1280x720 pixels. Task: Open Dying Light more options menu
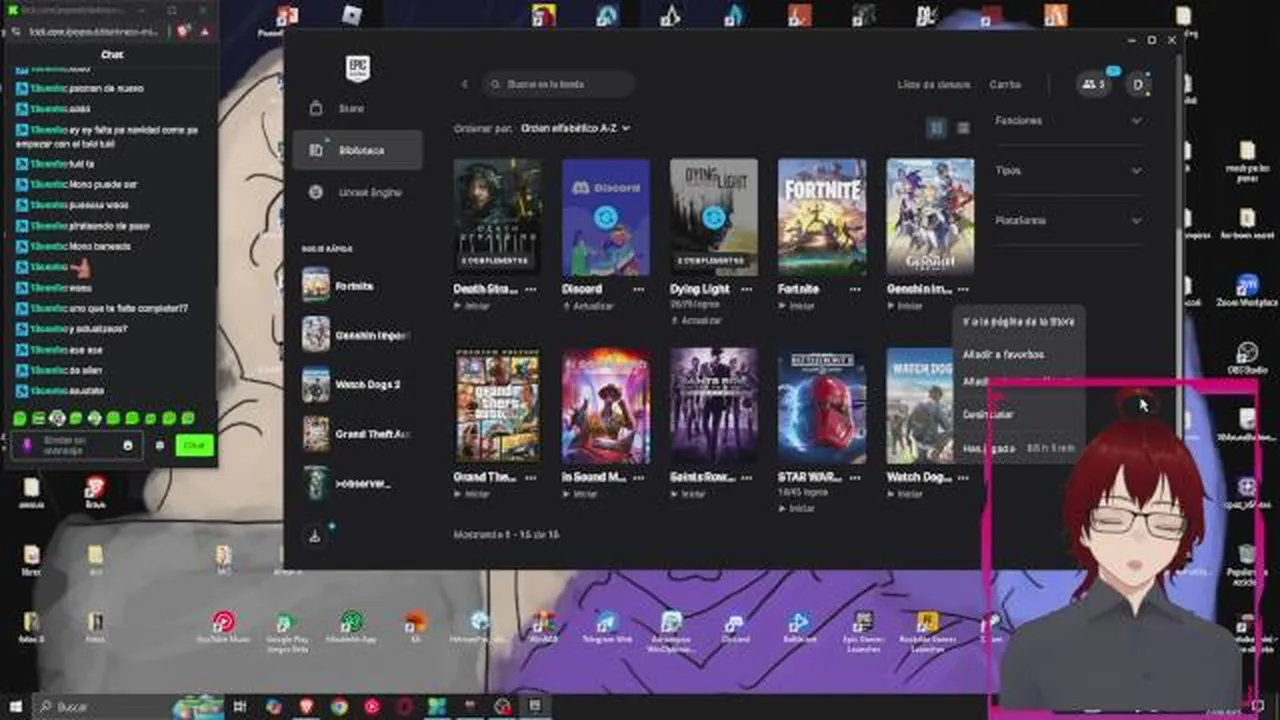747,289
